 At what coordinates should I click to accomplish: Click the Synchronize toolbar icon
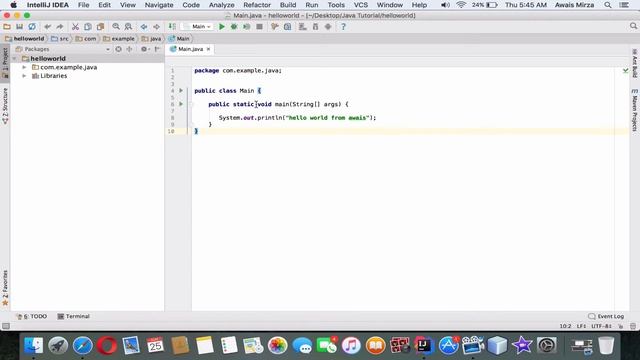(x=32, y=27)
